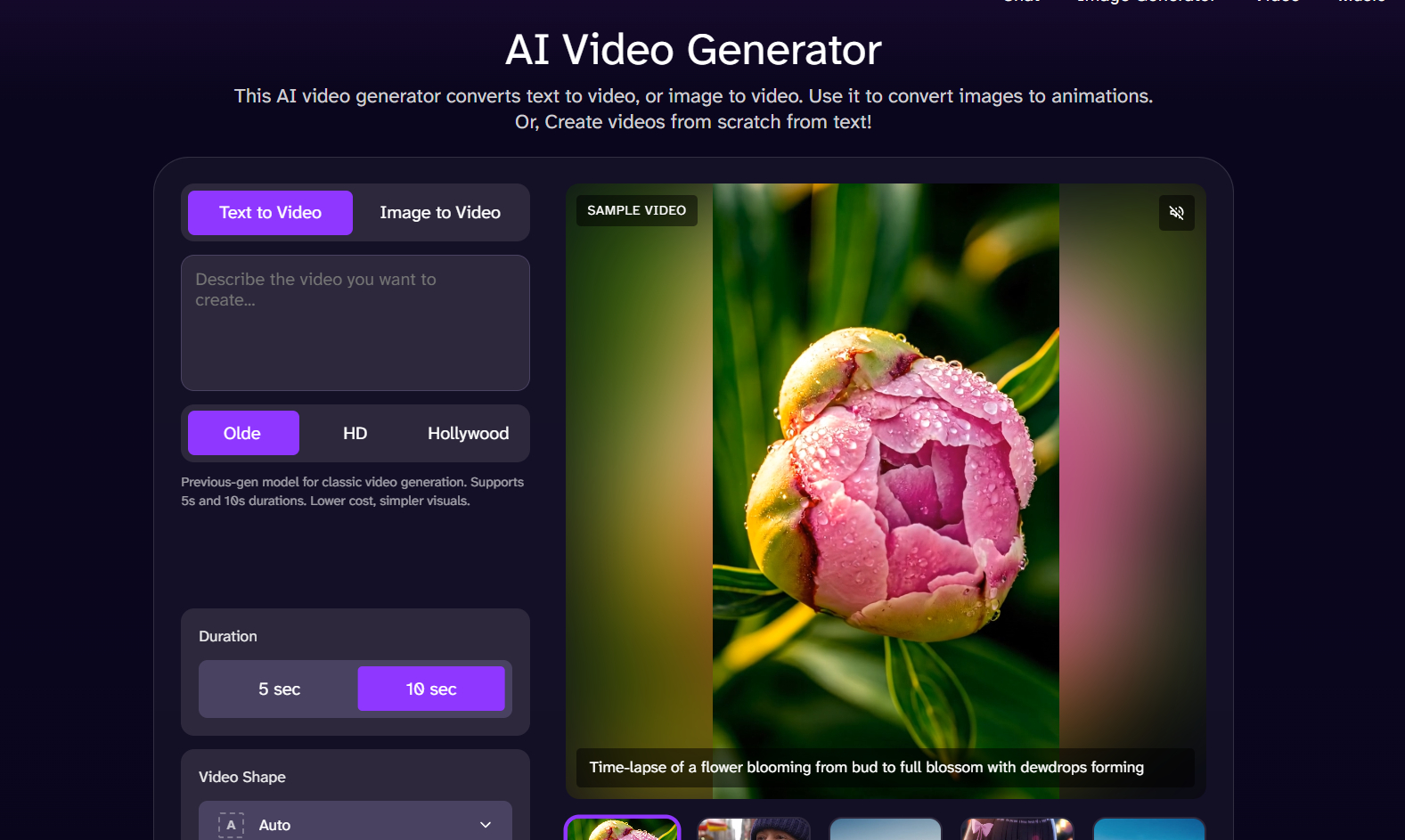
Task: Focus the video description text box
Action: 355,322
